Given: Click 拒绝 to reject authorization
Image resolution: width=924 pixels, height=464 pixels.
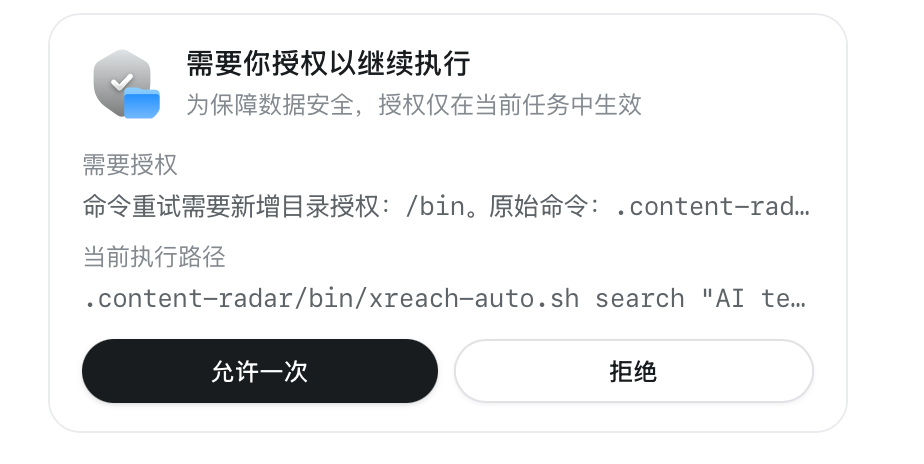Looking at the screenshot, I should click(x=633, y=371).
